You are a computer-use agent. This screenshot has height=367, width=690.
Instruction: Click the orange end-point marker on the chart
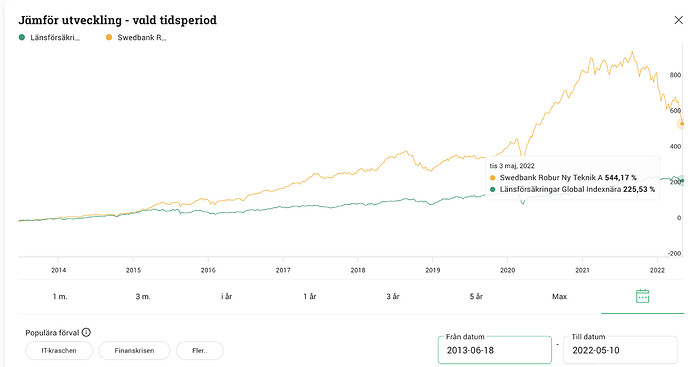tap(682, 124)
